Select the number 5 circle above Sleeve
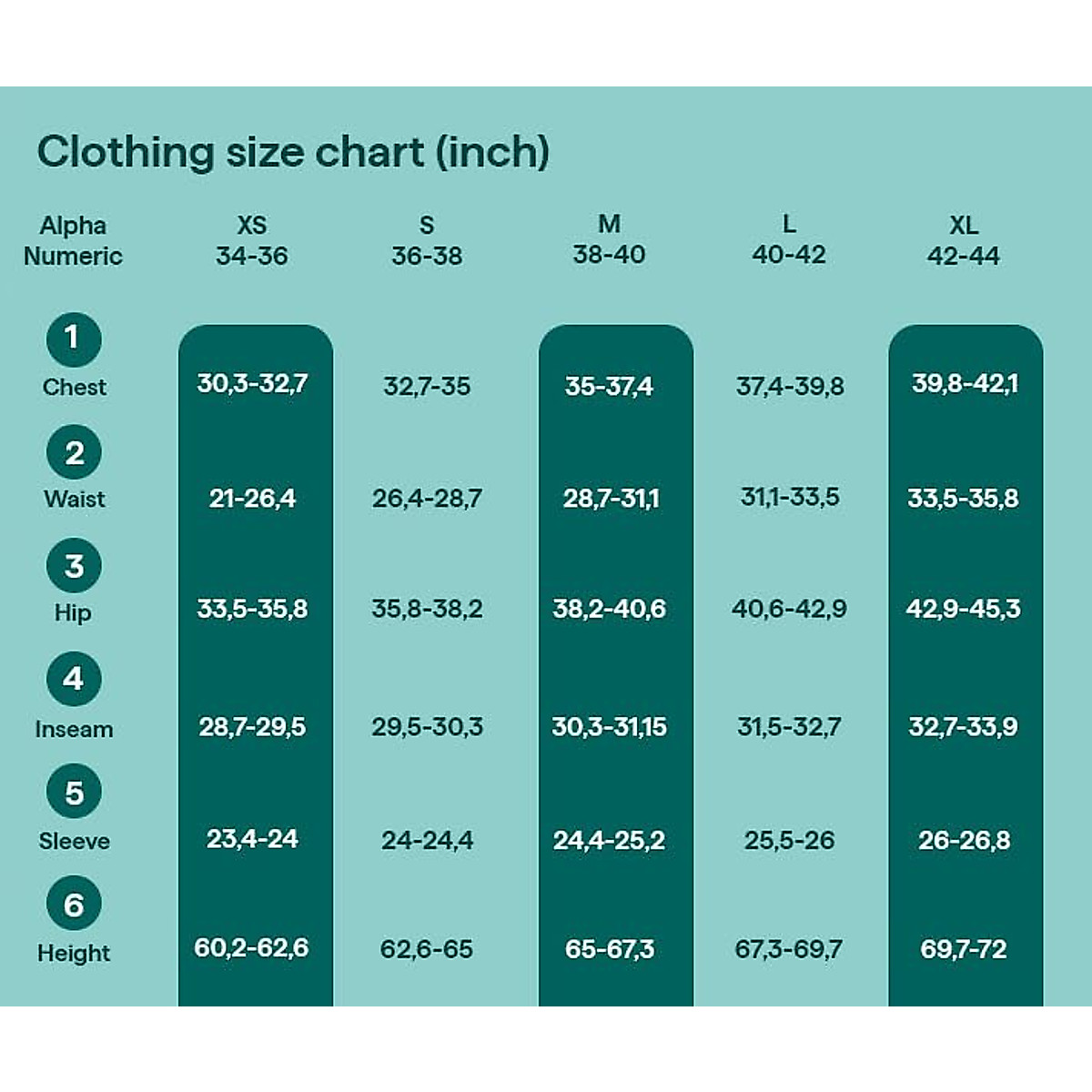Viewport: 1092px width, 1092px height. (x=73, y=793)
